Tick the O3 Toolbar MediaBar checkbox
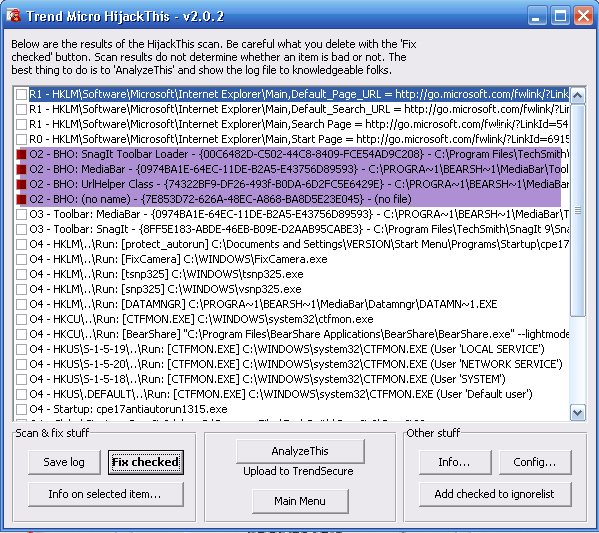The height and width of the screenshot is (533, 599). point(22,214)
